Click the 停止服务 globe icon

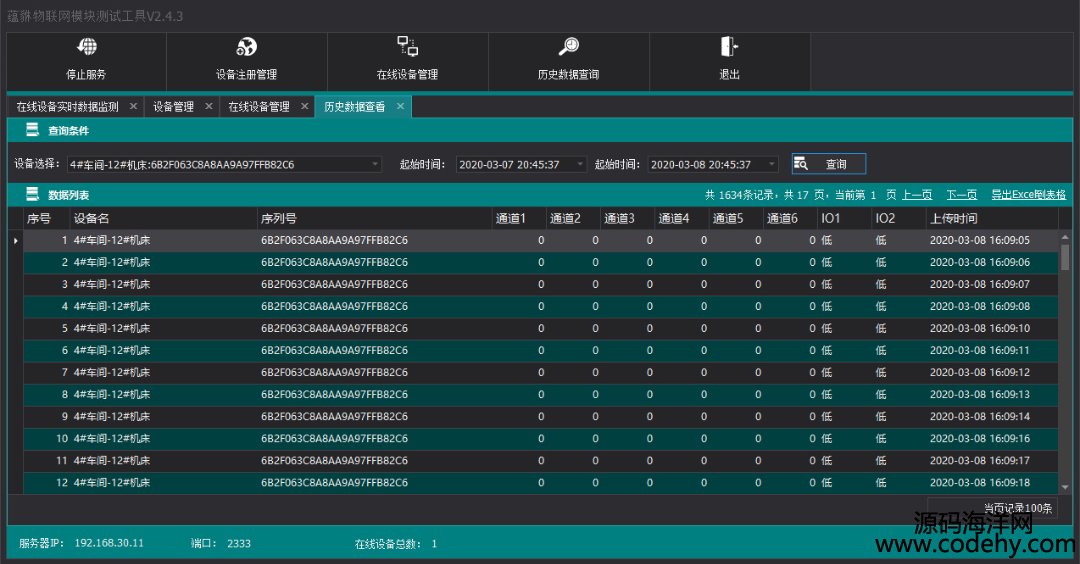click(x=86, y=47)
